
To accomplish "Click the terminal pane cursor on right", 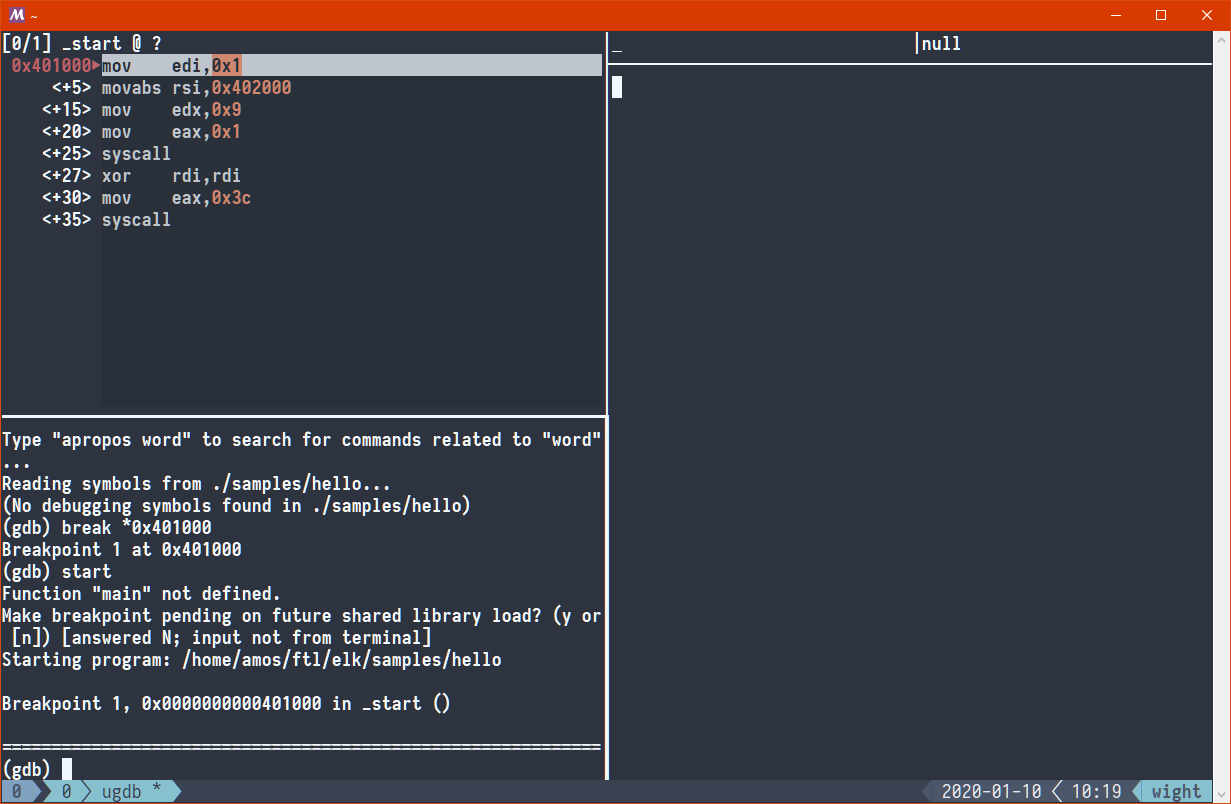I will pyautogui.click(x=617, y=87).
